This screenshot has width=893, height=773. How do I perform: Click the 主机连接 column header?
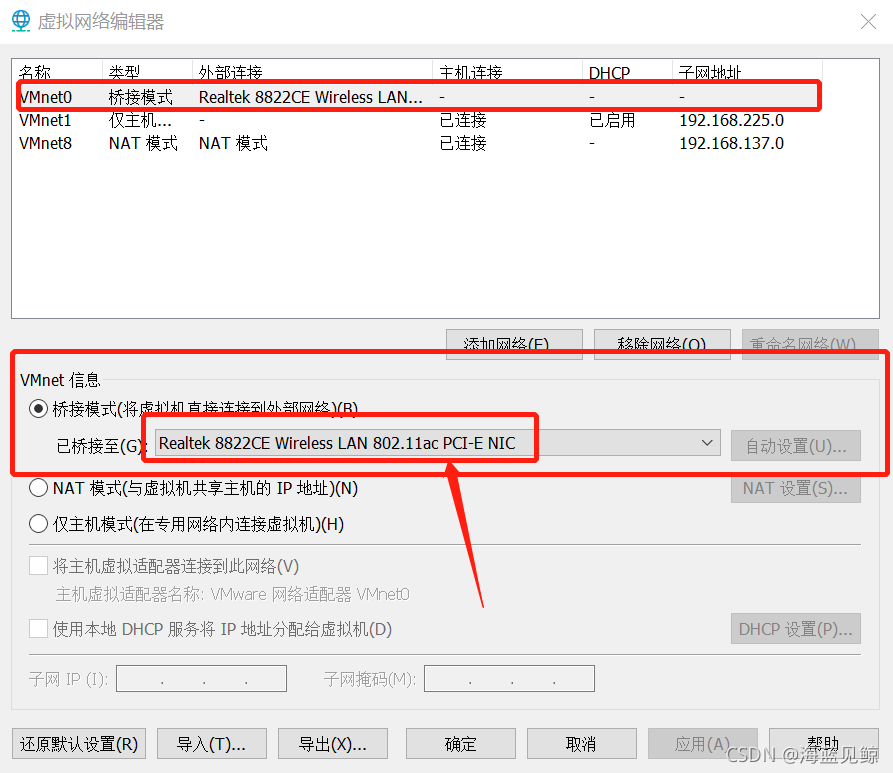(507, 72)
